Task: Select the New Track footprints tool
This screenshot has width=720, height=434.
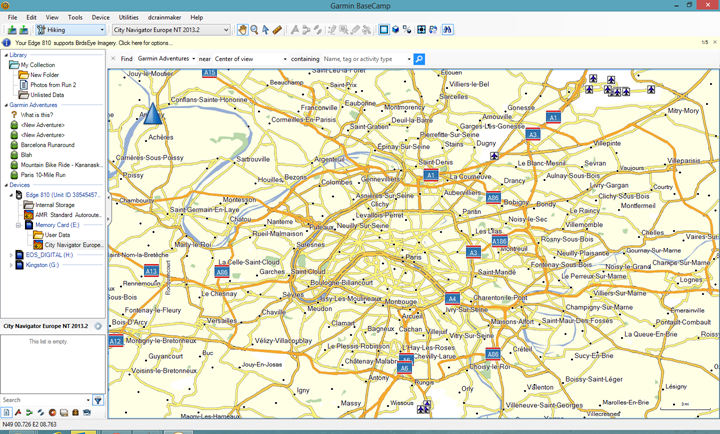Action: pos(318,30)
